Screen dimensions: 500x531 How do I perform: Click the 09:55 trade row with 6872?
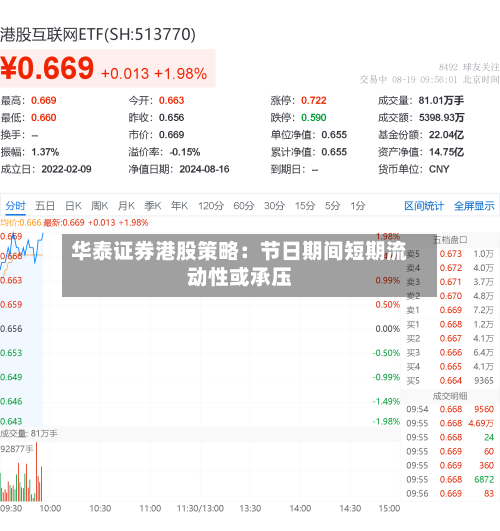click(x=450, y=480)
